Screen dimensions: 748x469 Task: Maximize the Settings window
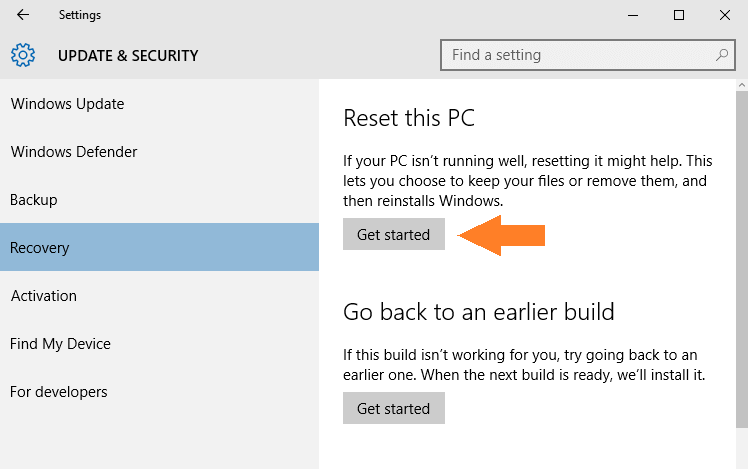[679, 15]
